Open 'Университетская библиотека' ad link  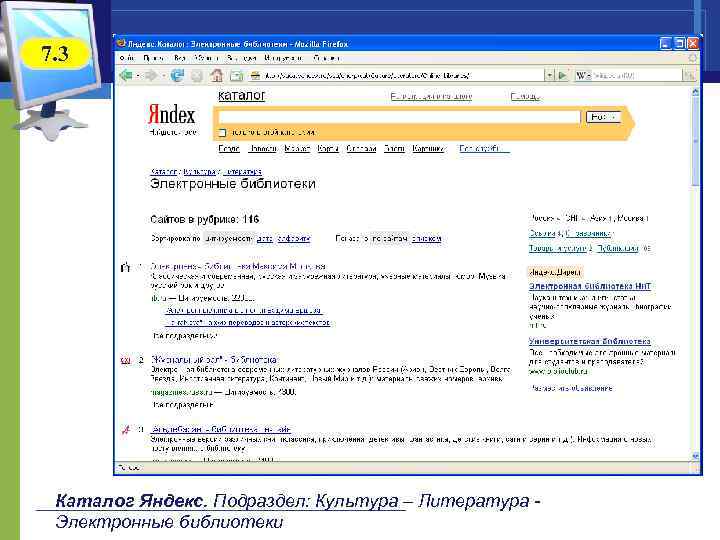tap(589, 341)
